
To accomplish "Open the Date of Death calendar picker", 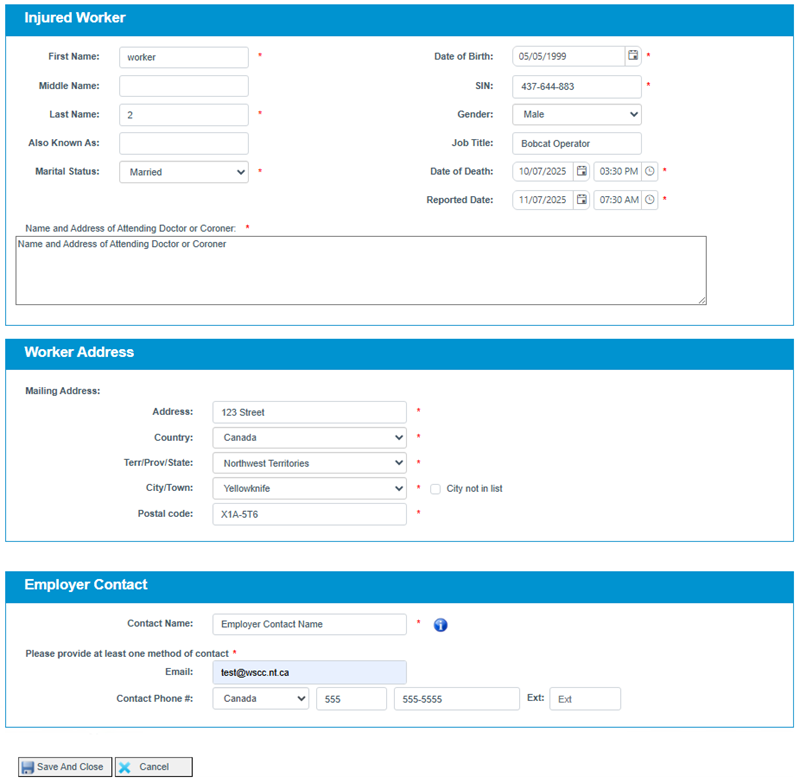I will pos(581,171).
